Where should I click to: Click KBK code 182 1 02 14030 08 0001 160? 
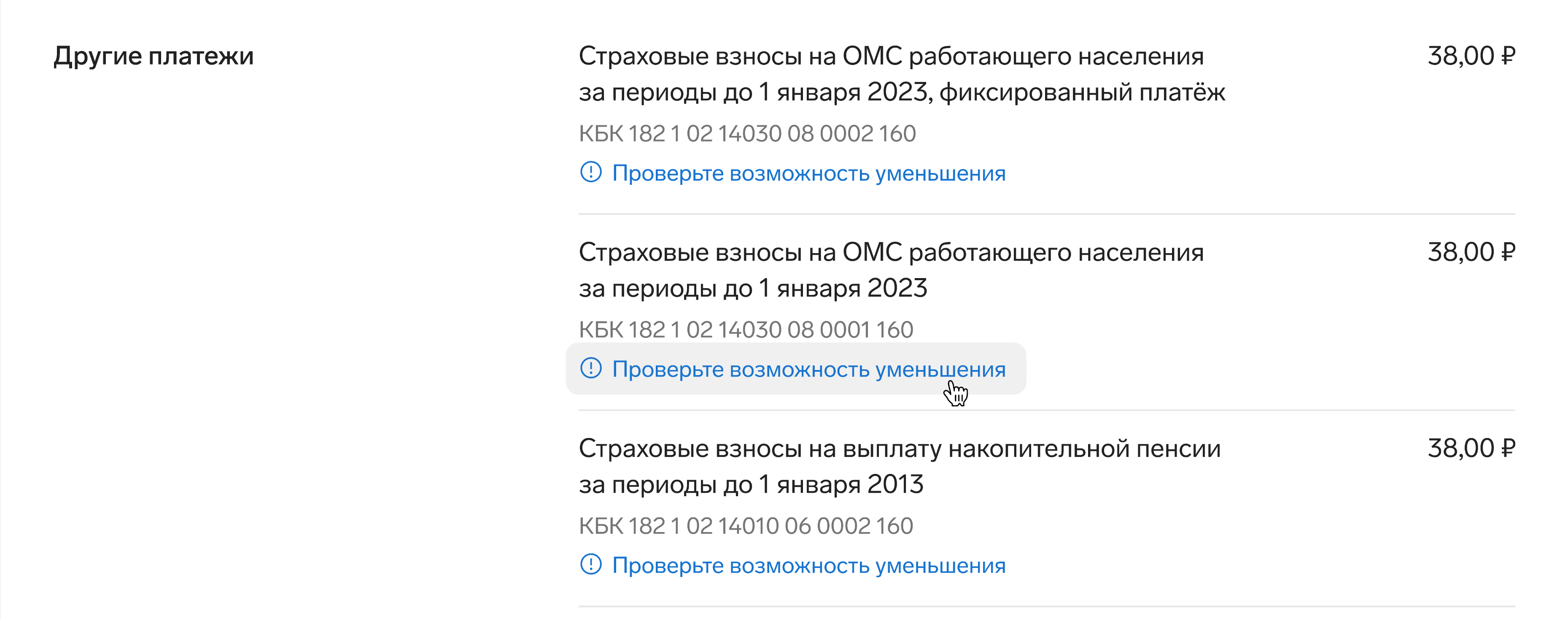(x=746, y=330)
